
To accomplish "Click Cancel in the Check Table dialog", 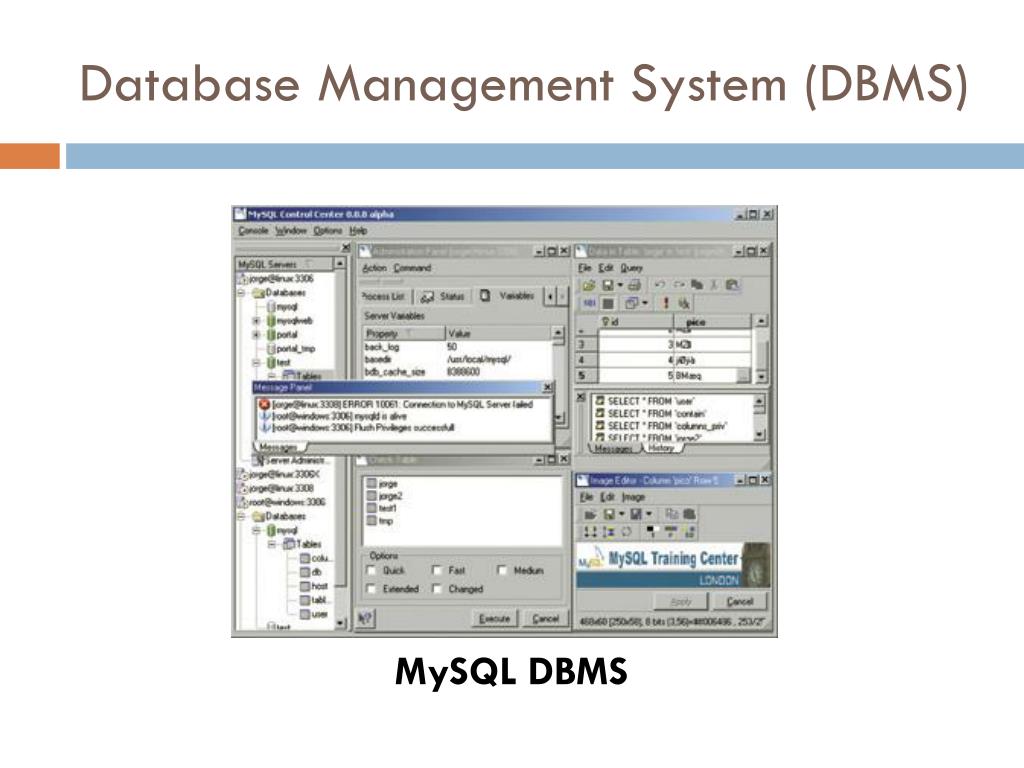I will point(545,618).
